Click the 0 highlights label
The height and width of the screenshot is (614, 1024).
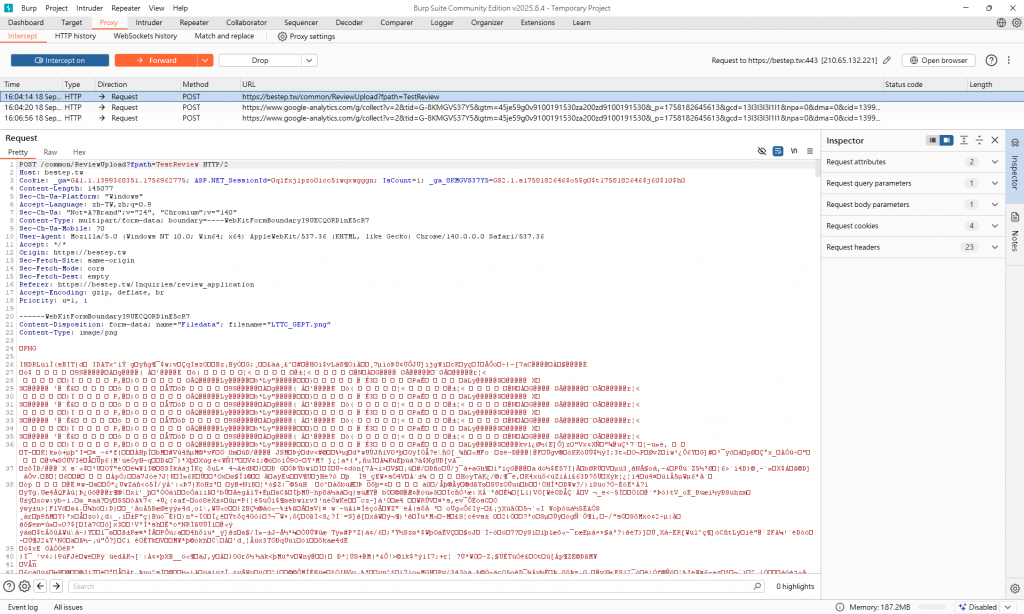point(795,586)
